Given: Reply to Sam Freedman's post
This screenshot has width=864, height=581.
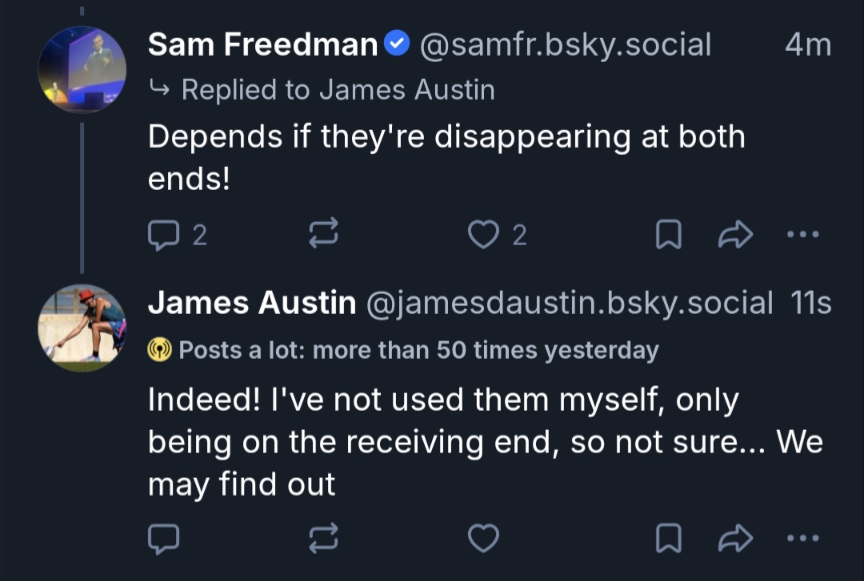Looking at the screenshot, I should coord(164,235).
